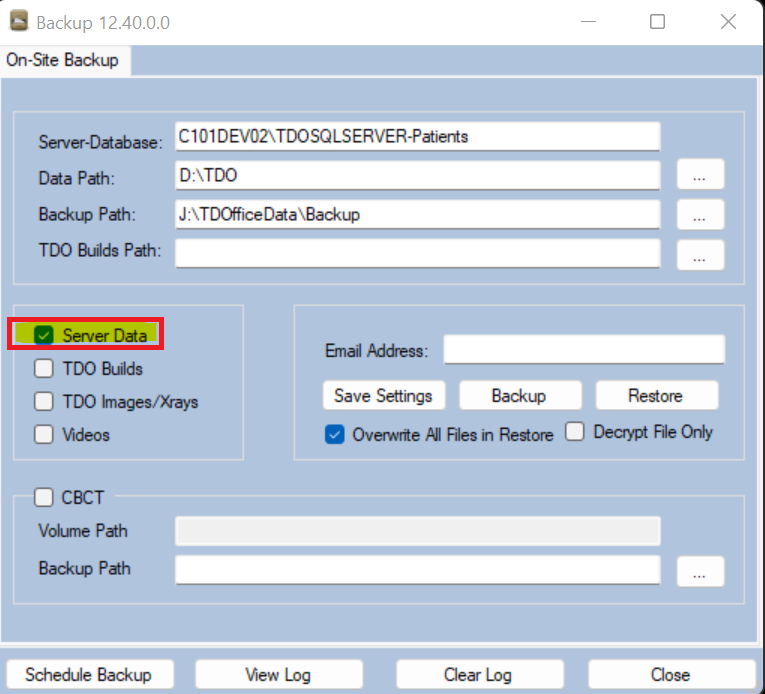The height and width of the screenshot is (694, 765).
Task: Enable the TDO Images/Xrays checkbox
Action: click(44, 402)
